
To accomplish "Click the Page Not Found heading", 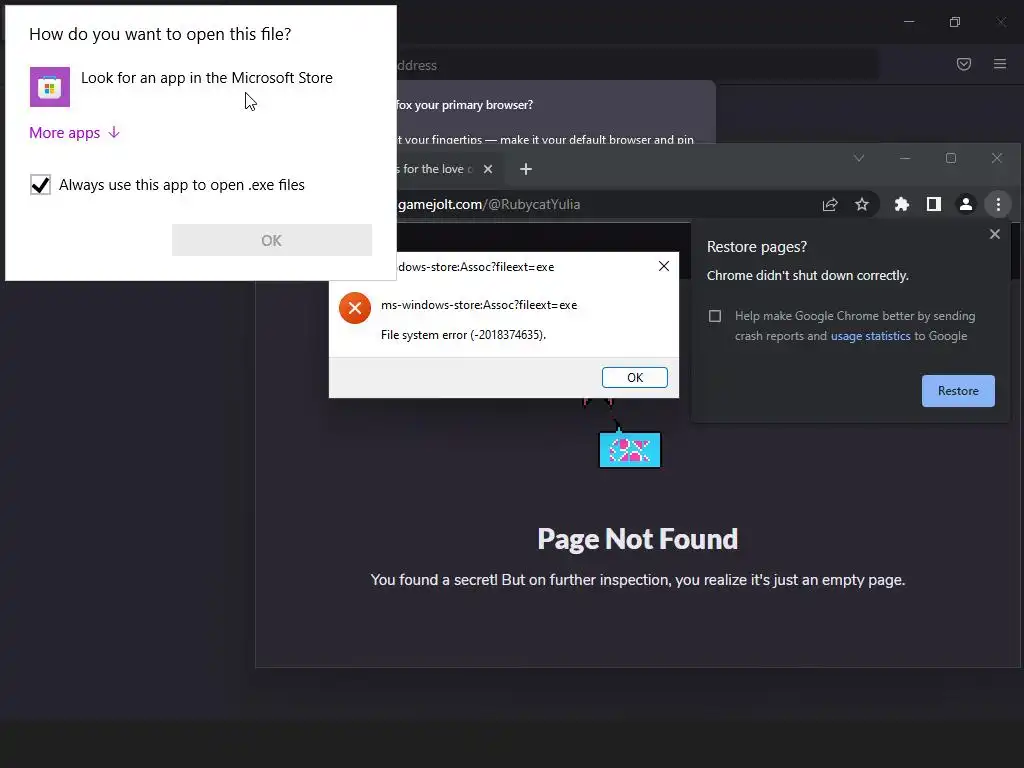I will click(x=637, y=539).
